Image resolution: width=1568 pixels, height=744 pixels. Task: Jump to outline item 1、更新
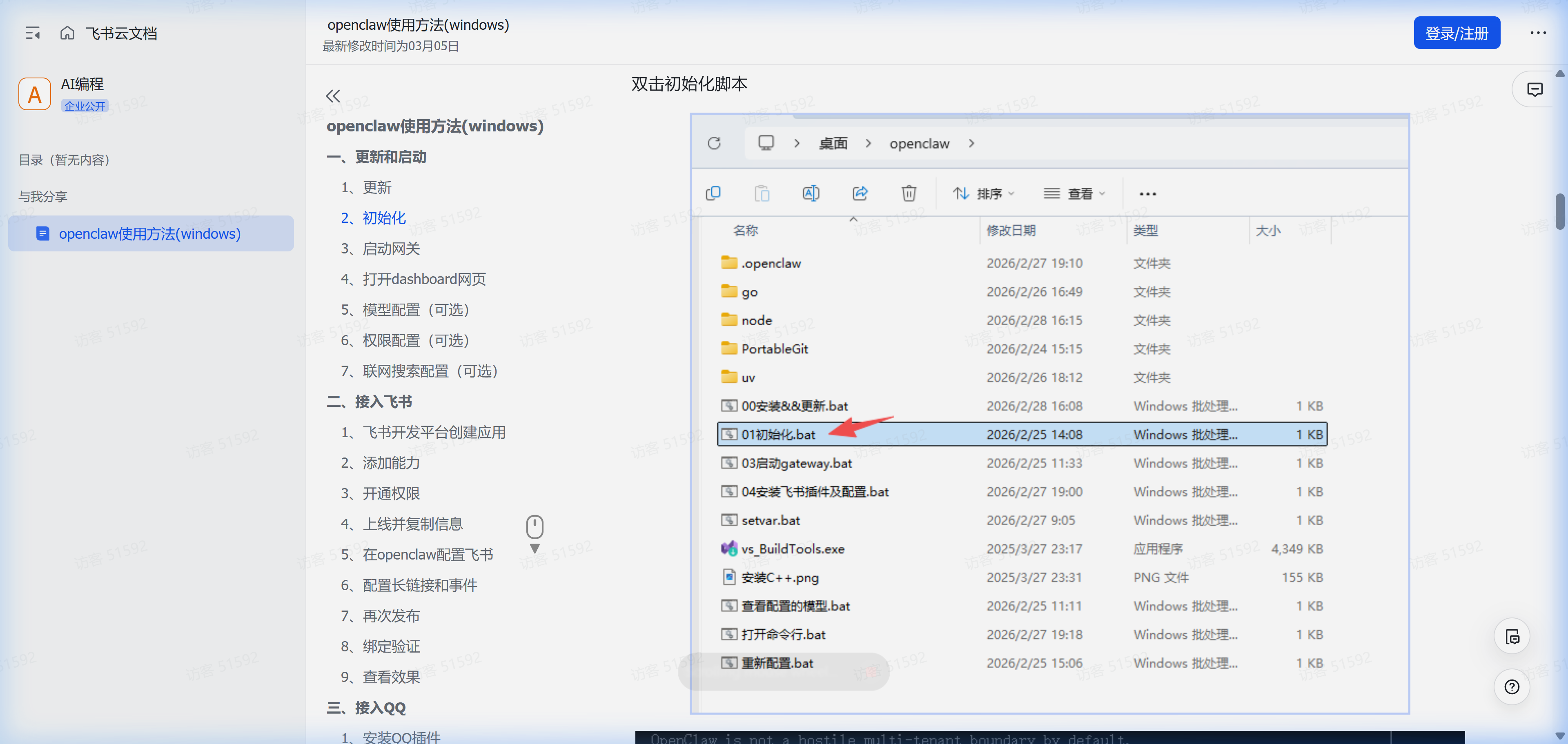(x=366, y=187)
